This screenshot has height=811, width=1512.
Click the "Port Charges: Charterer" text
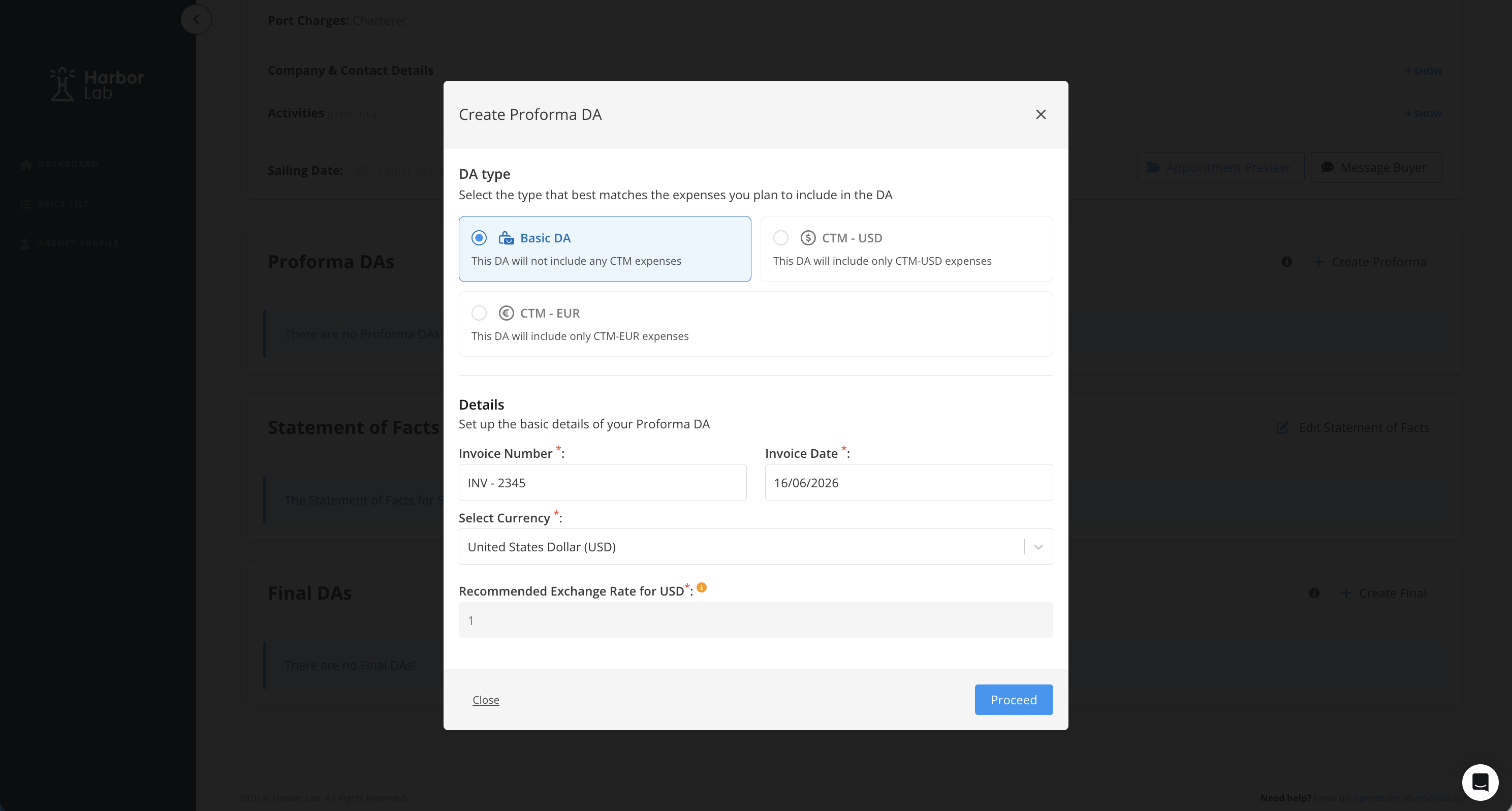pyautogui.click(x=337, y=20)
